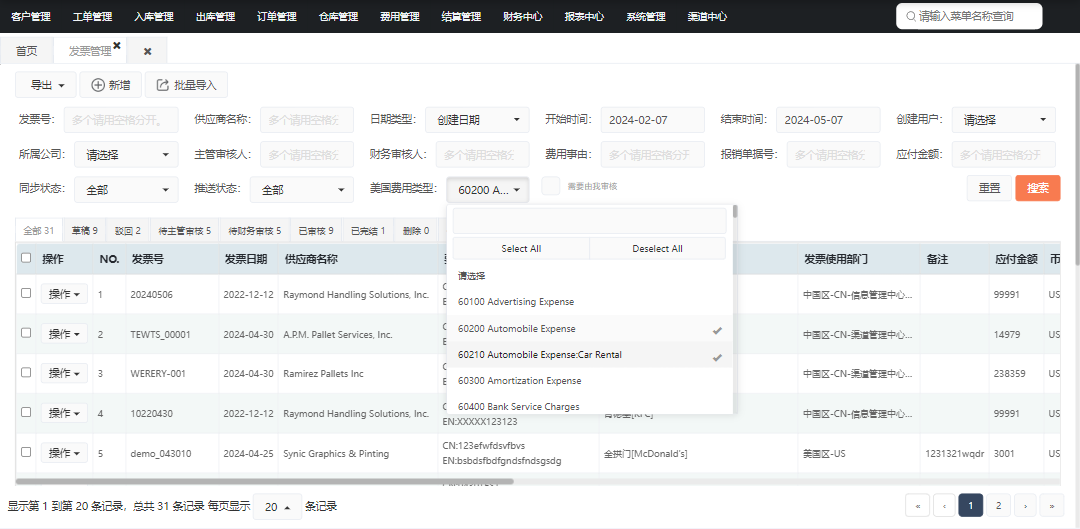The image size is (1080, 529).
Task: Open the 财务中心 menu
Action: [523, 17]
